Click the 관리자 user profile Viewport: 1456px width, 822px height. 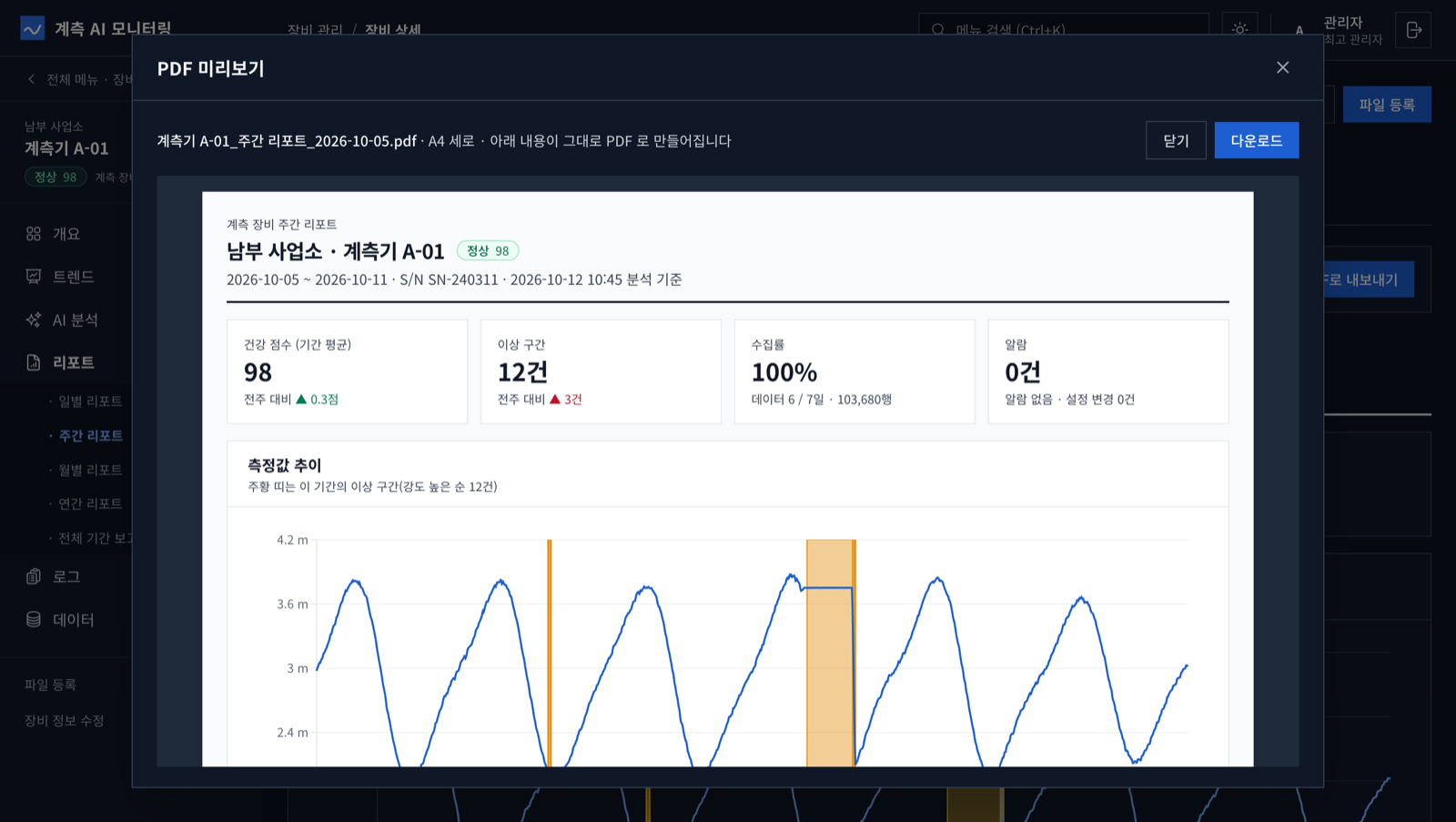(x=1340, y=30)
